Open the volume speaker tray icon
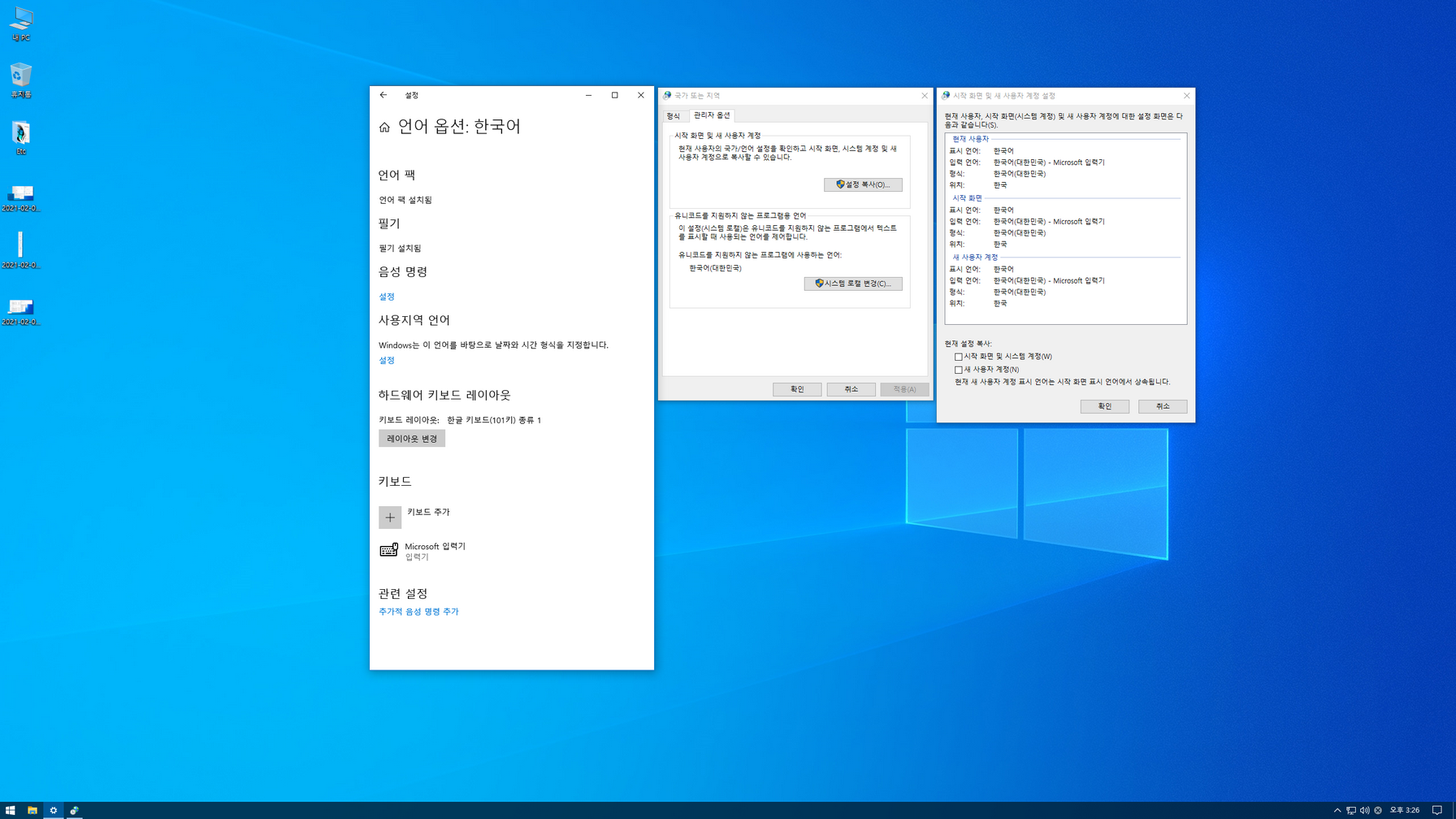Viewport: 1456px width, 819px height. point(1365,810)
